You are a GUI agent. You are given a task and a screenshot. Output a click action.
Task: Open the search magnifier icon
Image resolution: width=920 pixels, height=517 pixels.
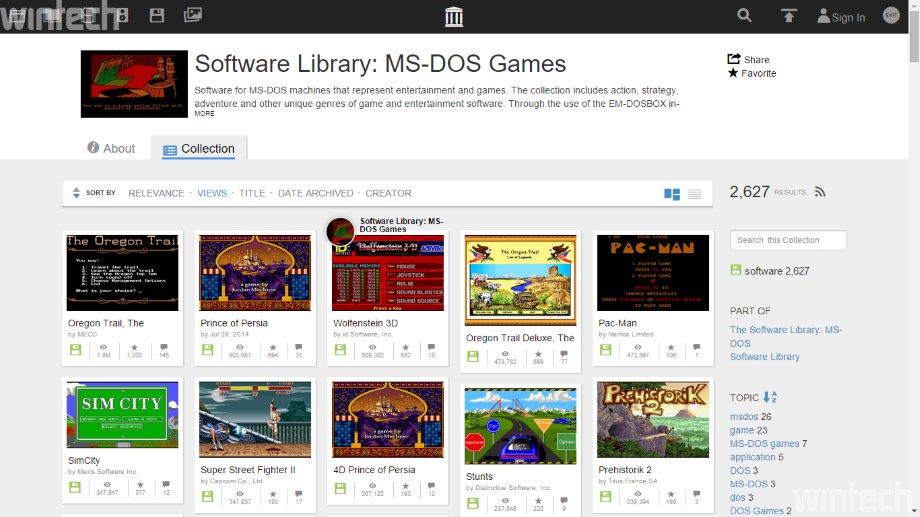click(744, 16)
